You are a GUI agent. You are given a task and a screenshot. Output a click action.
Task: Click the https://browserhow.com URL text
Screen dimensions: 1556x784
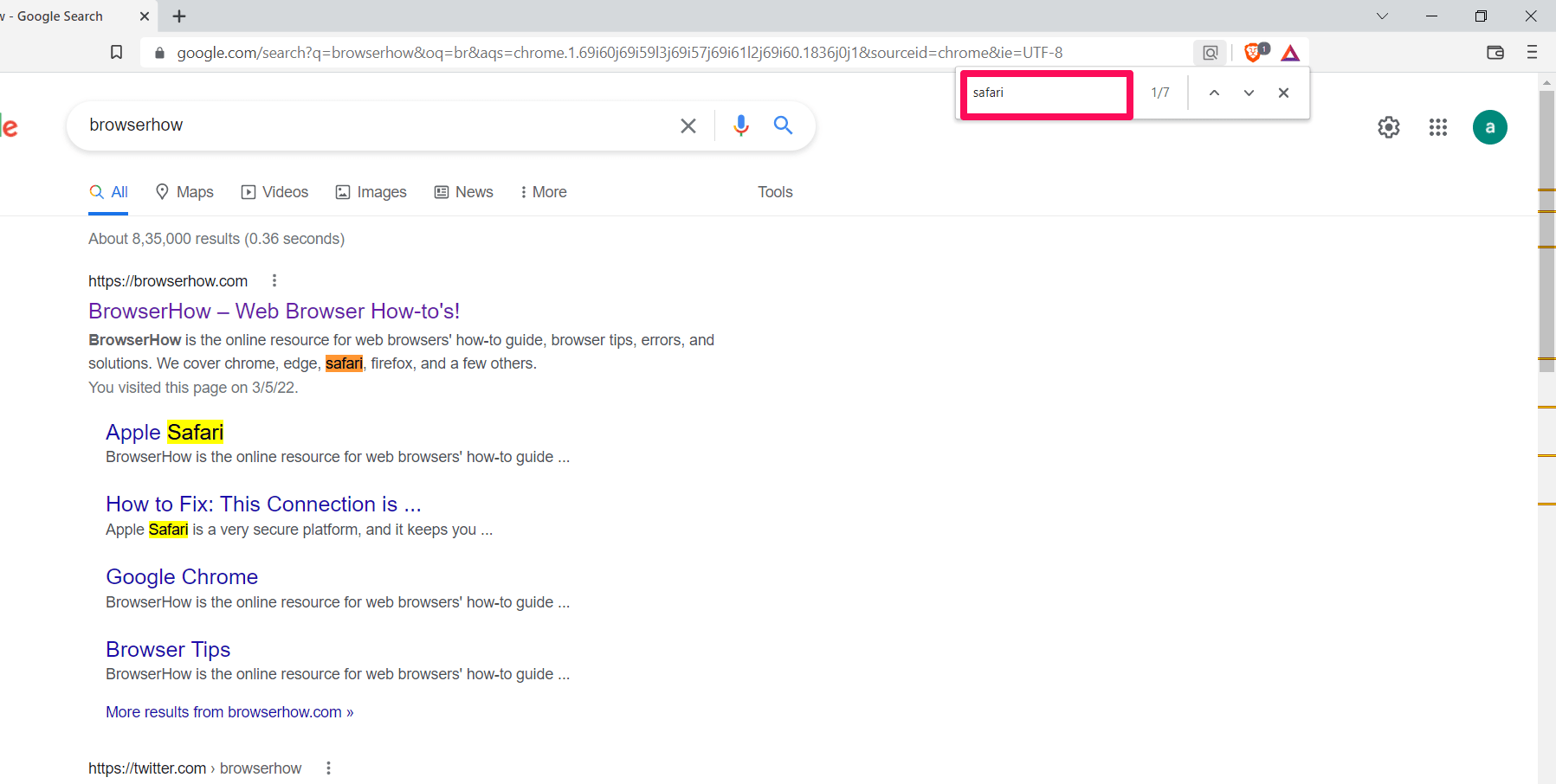(x=168, y=281)
